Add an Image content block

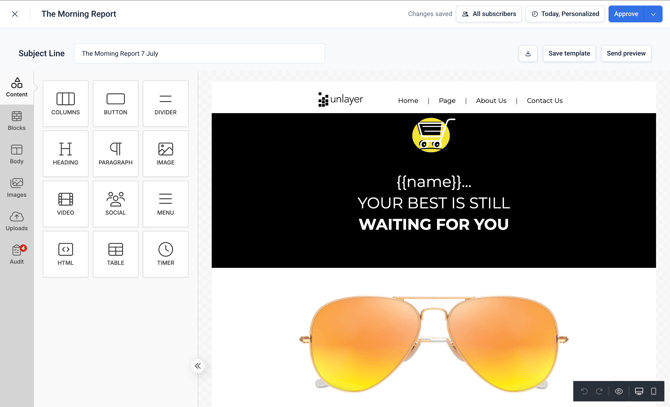(165, 154)
